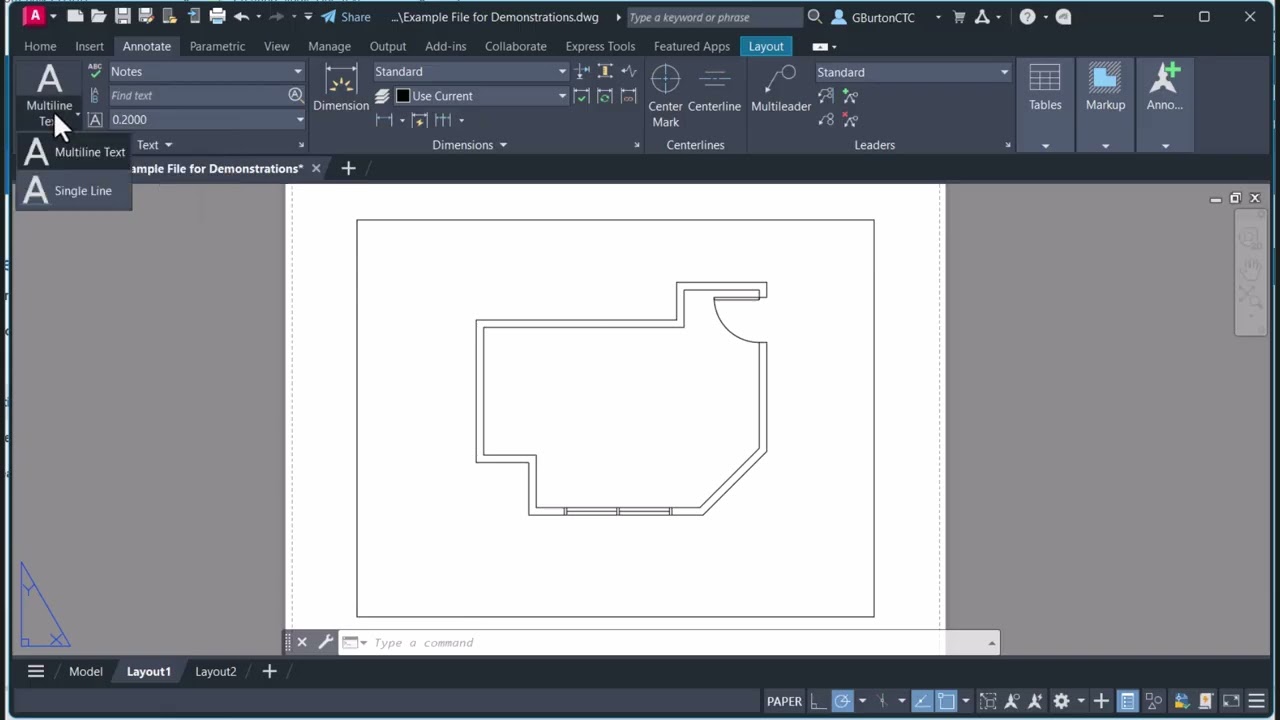Screen dimensions: 1280x720
Task: Select Single Line text option
Action: point(74,191)
